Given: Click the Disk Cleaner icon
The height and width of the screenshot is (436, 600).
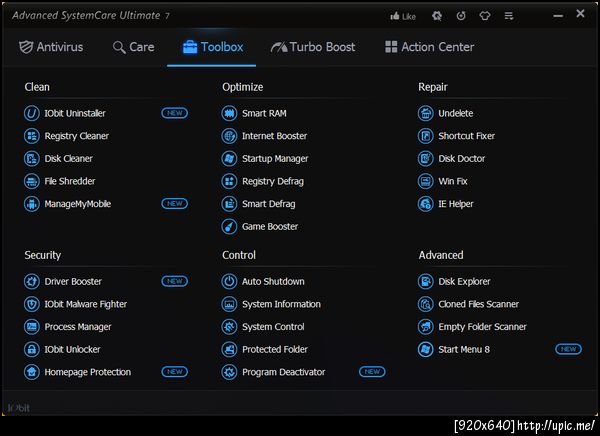Looking at the screenshot, I should click(x=32, y=158).
